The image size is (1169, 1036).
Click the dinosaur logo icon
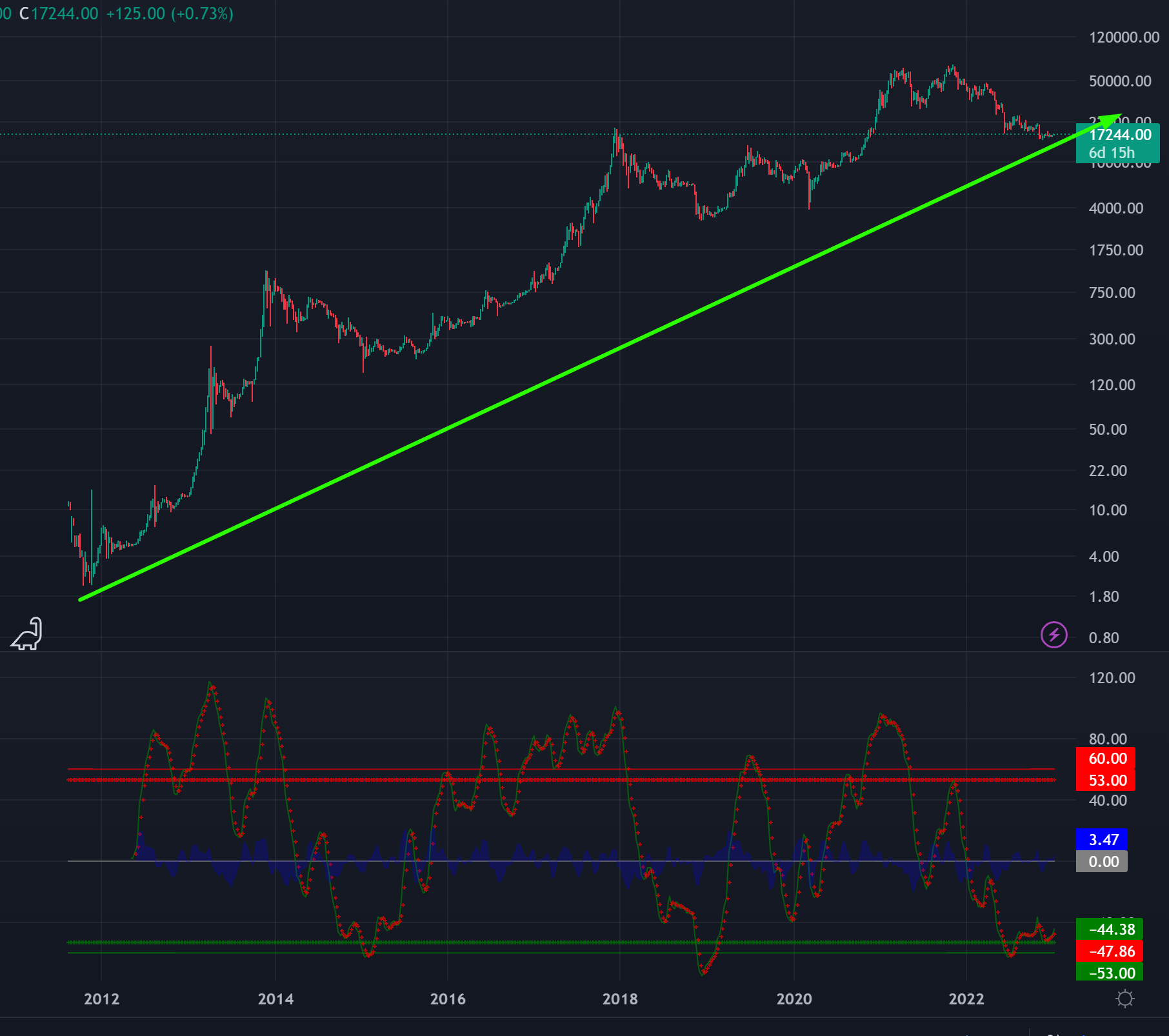[27, 634]
